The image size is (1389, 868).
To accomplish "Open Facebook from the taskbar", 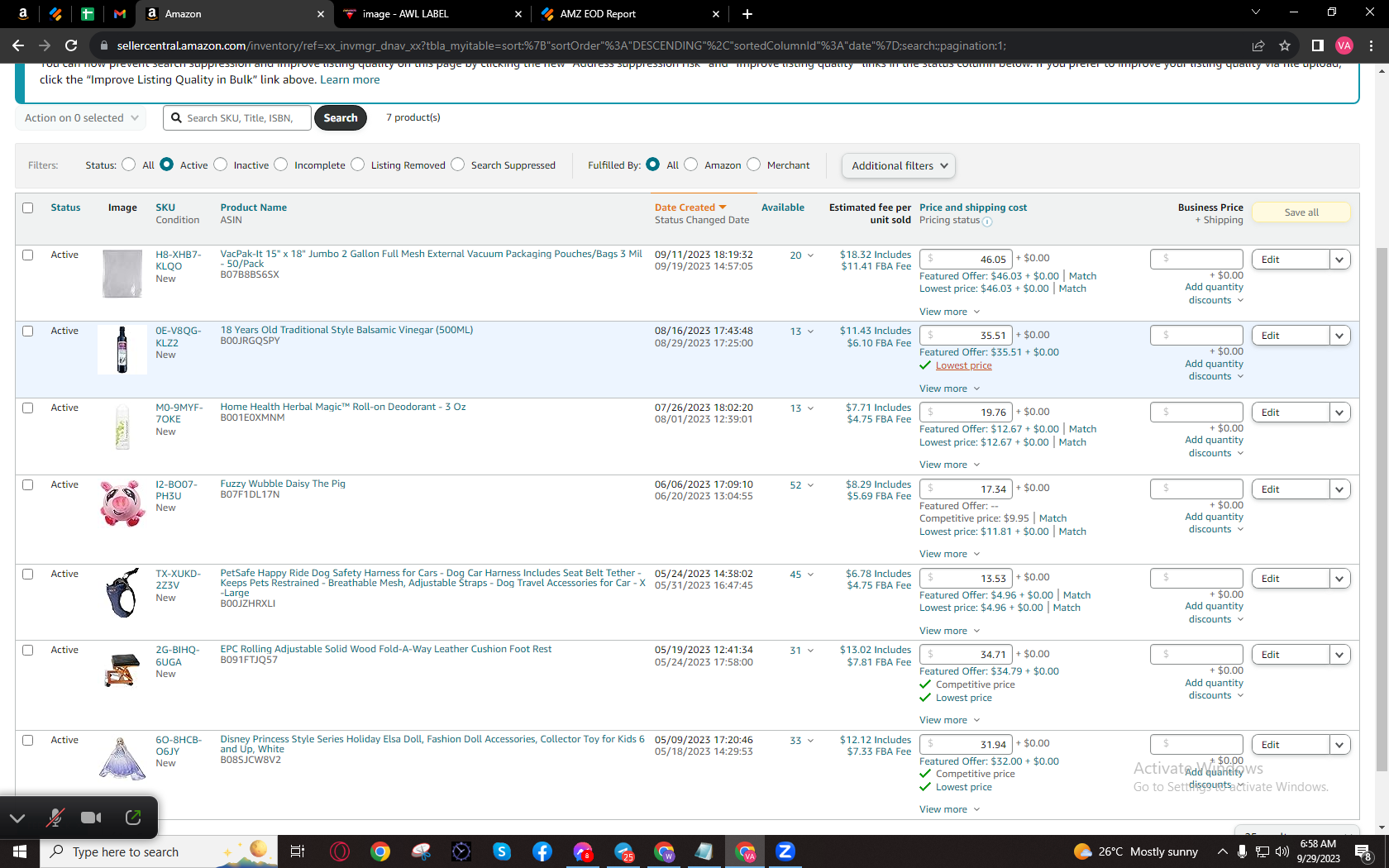I will 542,851.
